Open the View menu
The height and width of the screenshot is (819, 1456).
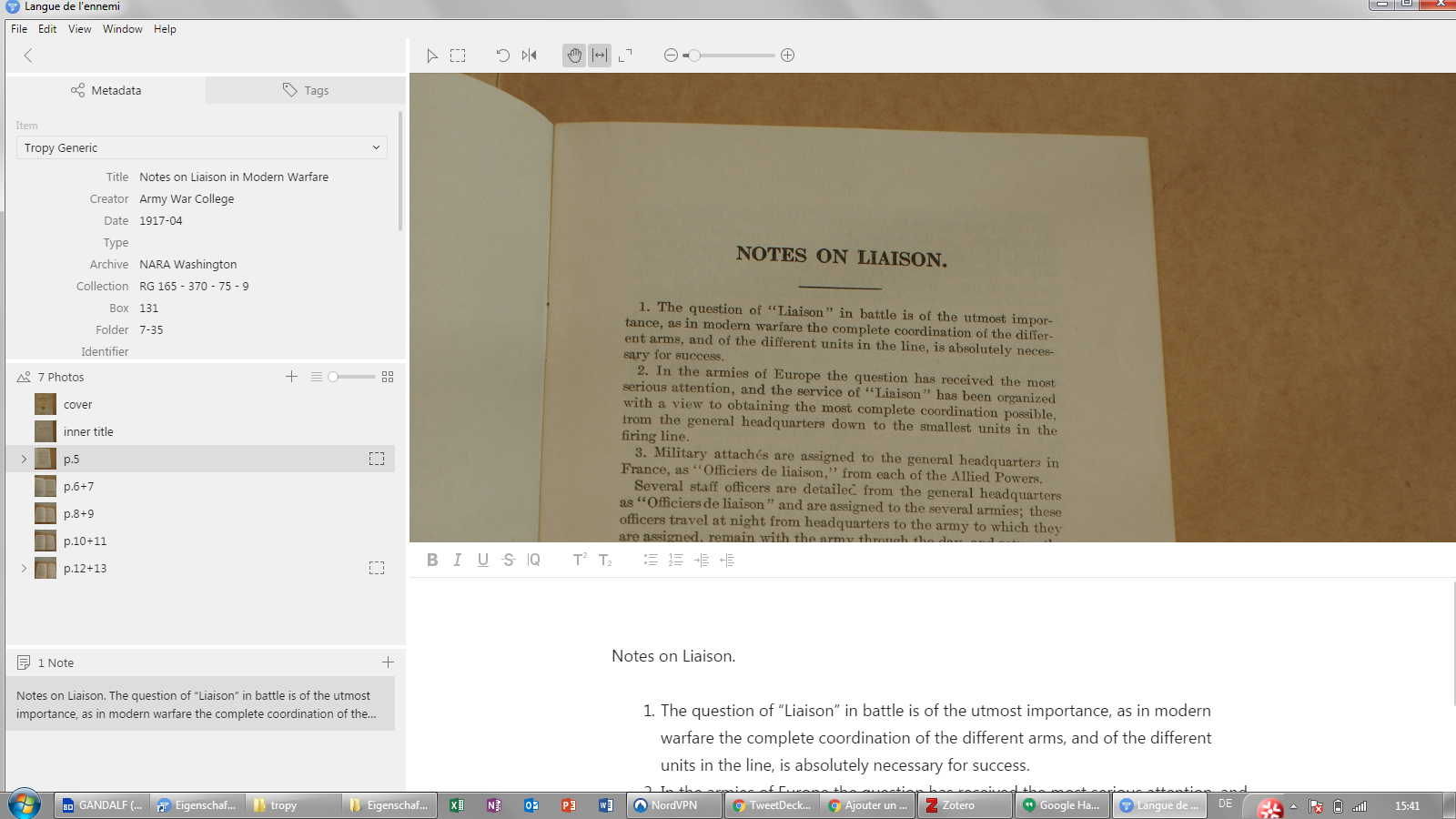coord(80,29)
